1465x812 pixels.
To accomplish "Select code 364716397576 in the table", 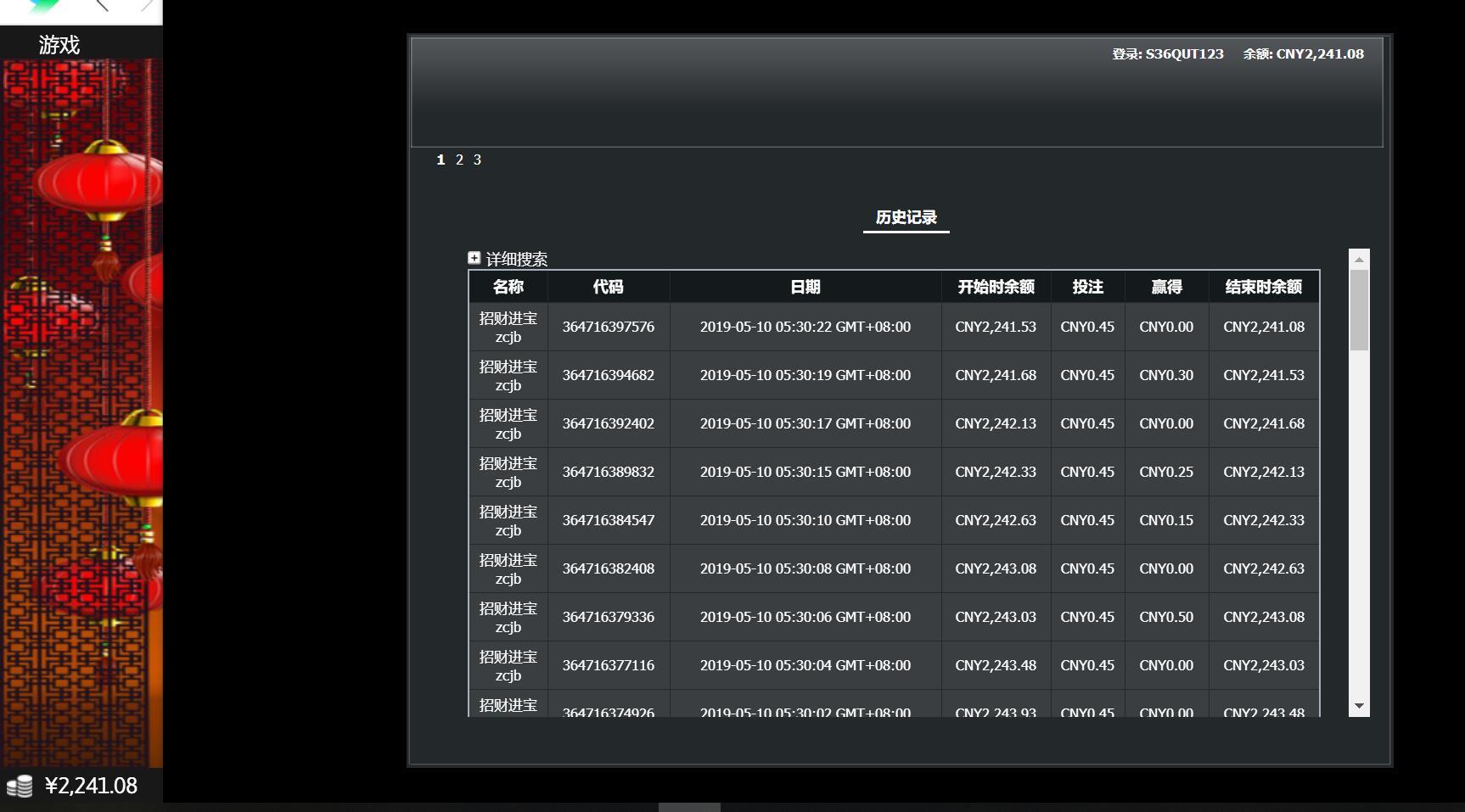I will tap(609, 327).
